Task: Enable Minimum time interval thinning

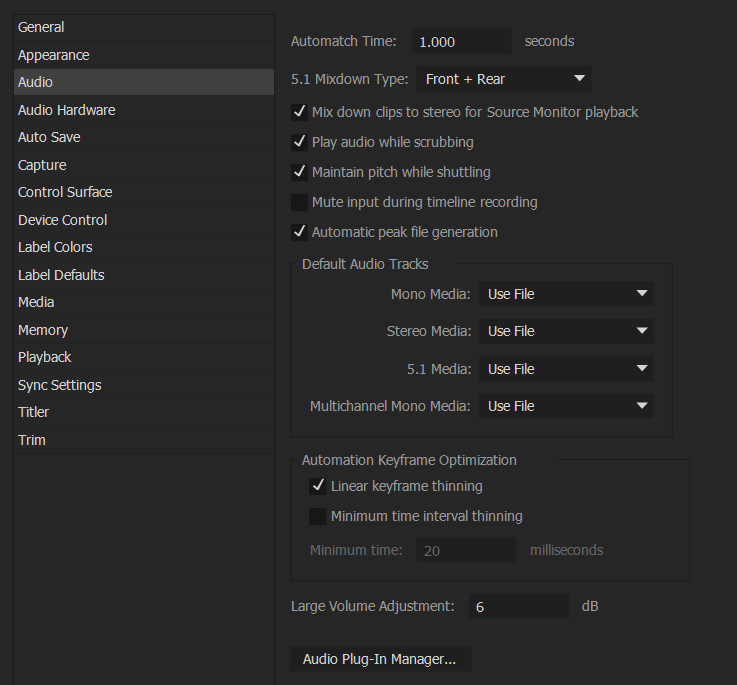Action: click(x=318, y=516)
